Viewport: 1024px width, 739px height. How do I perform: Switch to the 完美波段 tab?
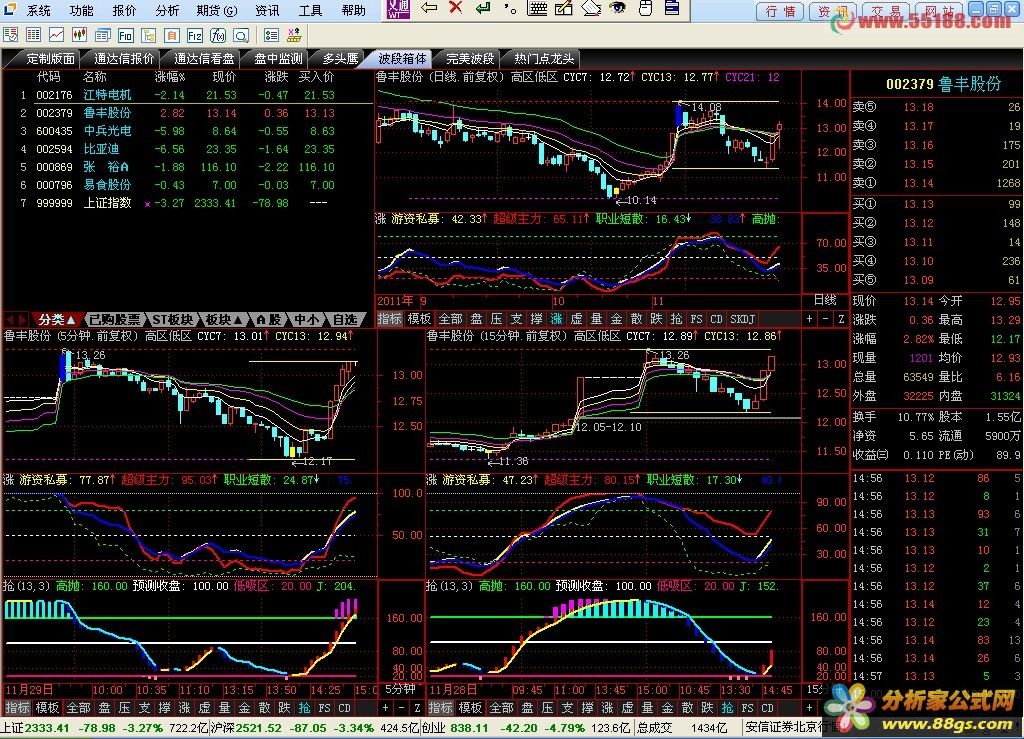pyautogui.click(x=470, y=59)
